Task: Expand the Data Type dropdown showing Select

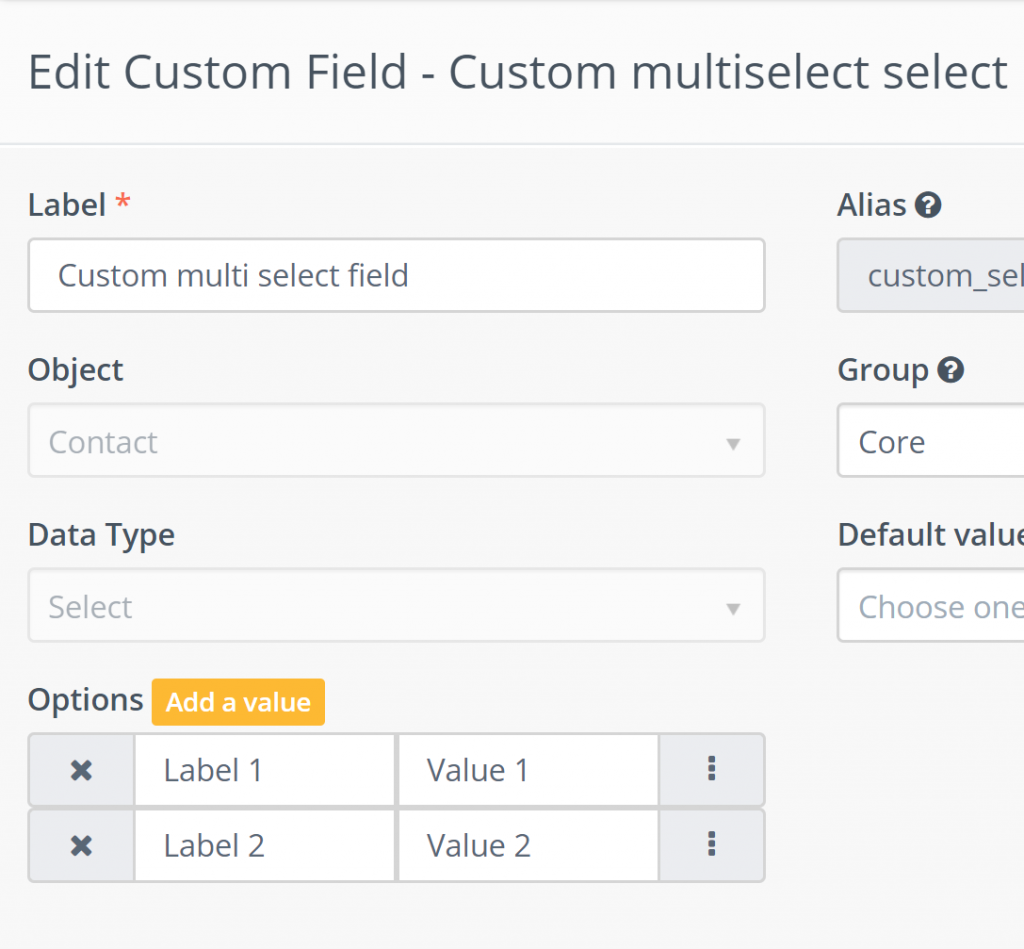Action: [396, 606]
